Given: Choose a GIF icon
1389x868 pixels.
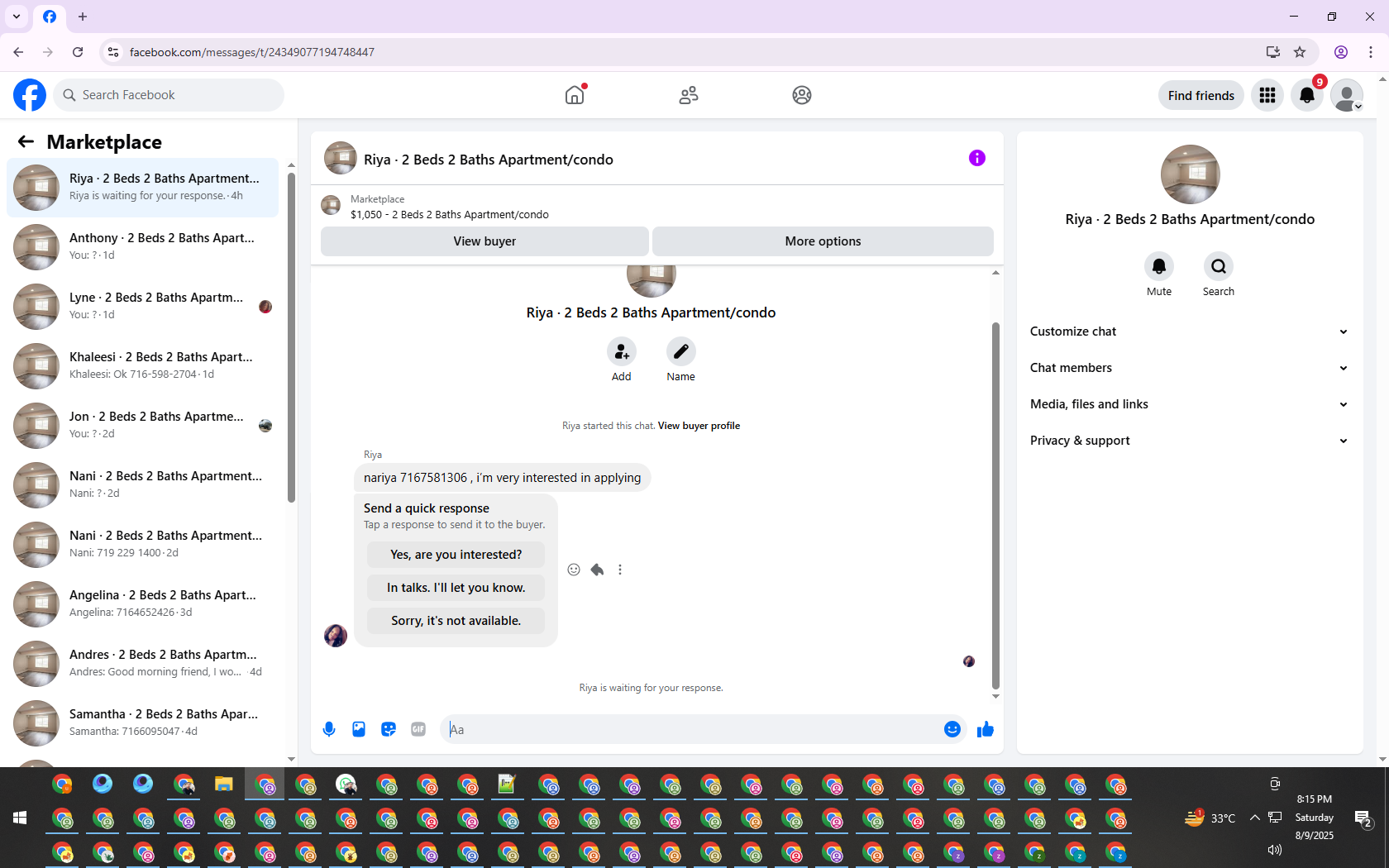Looking at the screenshot, I should [418, 729].
